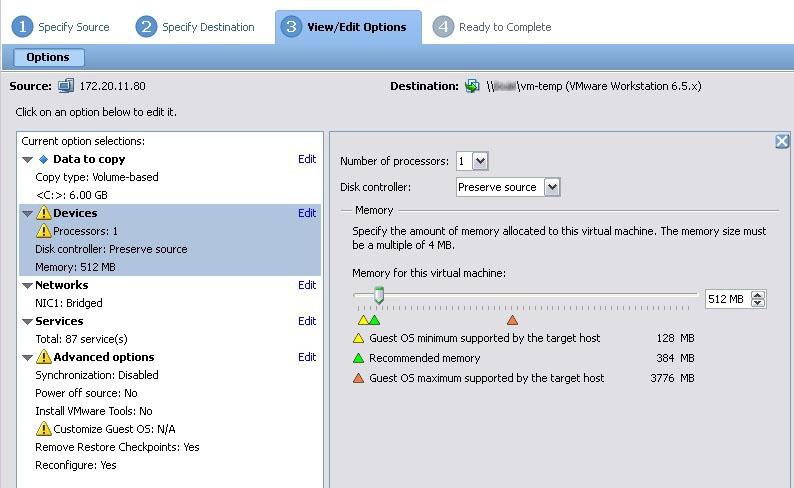
Task: Click the warning icon next to Processors
Action: click(43, 231)
